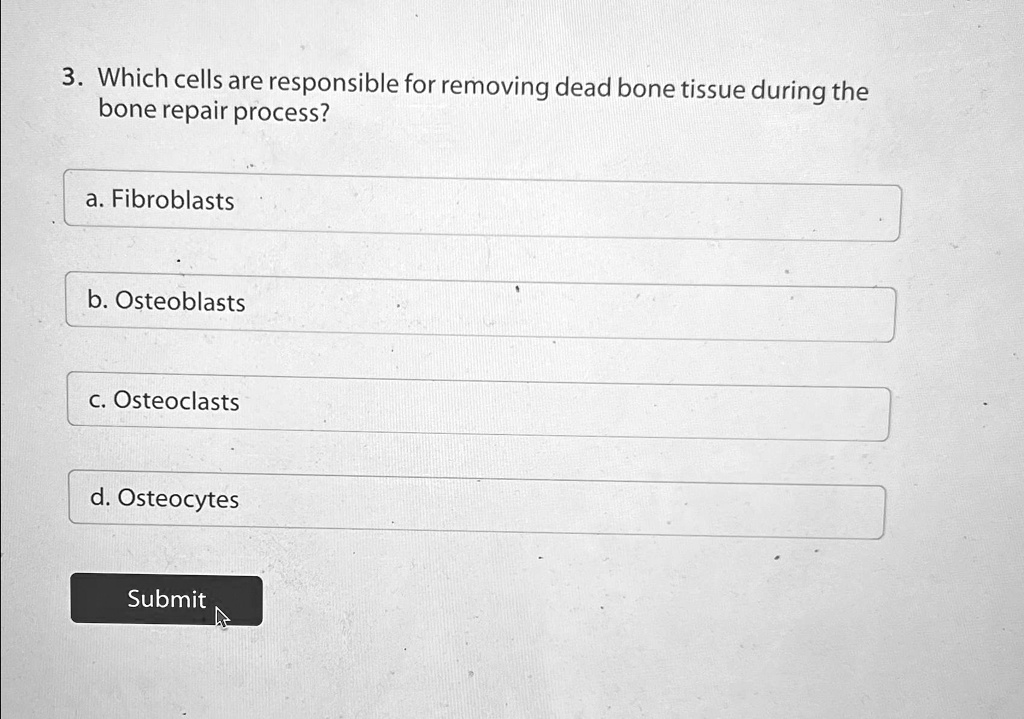Click the word 'Submit' on the button

[x=166, y=599]
